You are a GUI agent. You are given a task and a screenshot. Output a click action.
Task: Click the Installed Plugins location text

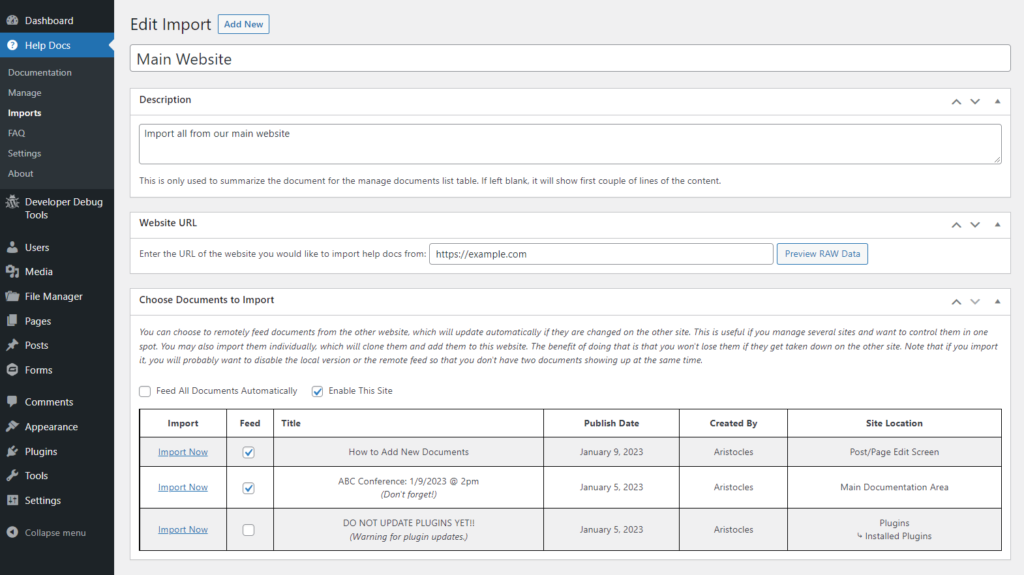click(898, 536)
